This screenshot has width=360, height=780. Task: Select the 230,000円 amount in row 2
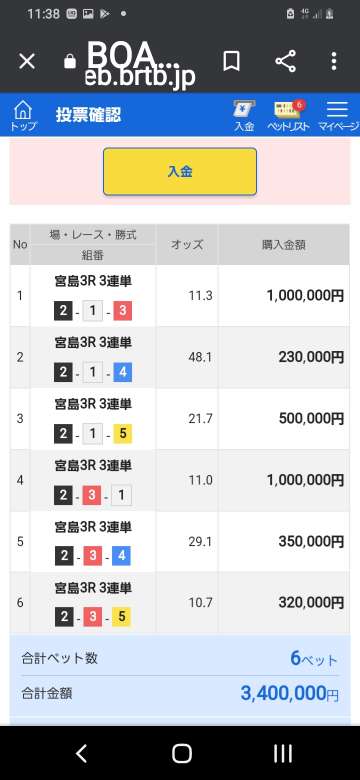click(x=311, y=357)
